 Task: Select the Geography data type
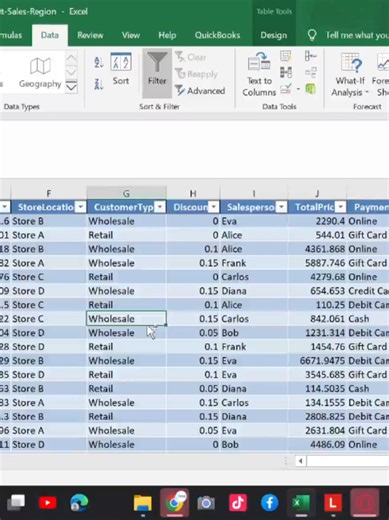click(40, 73)
